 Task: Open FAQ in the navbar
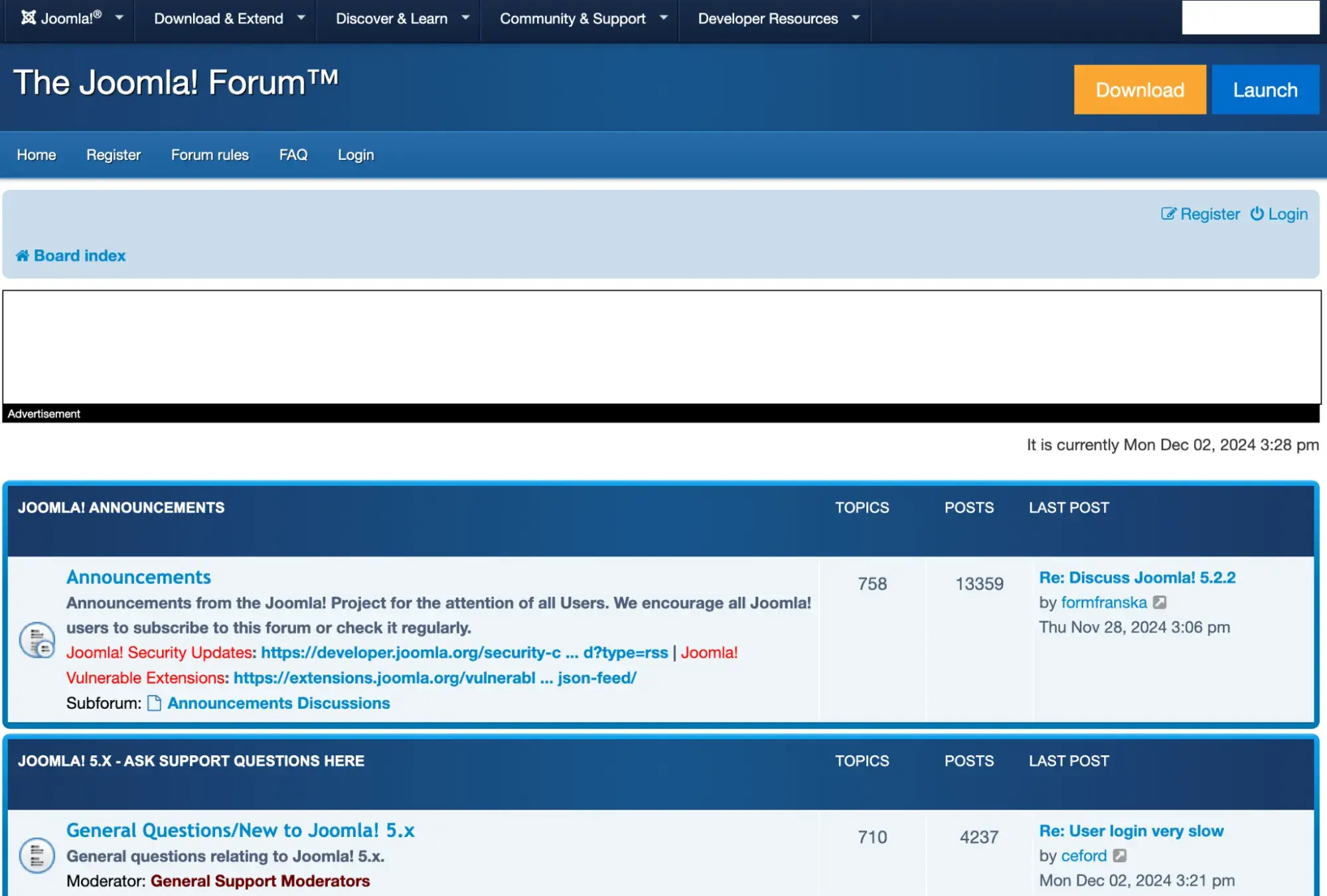[293, 155]
